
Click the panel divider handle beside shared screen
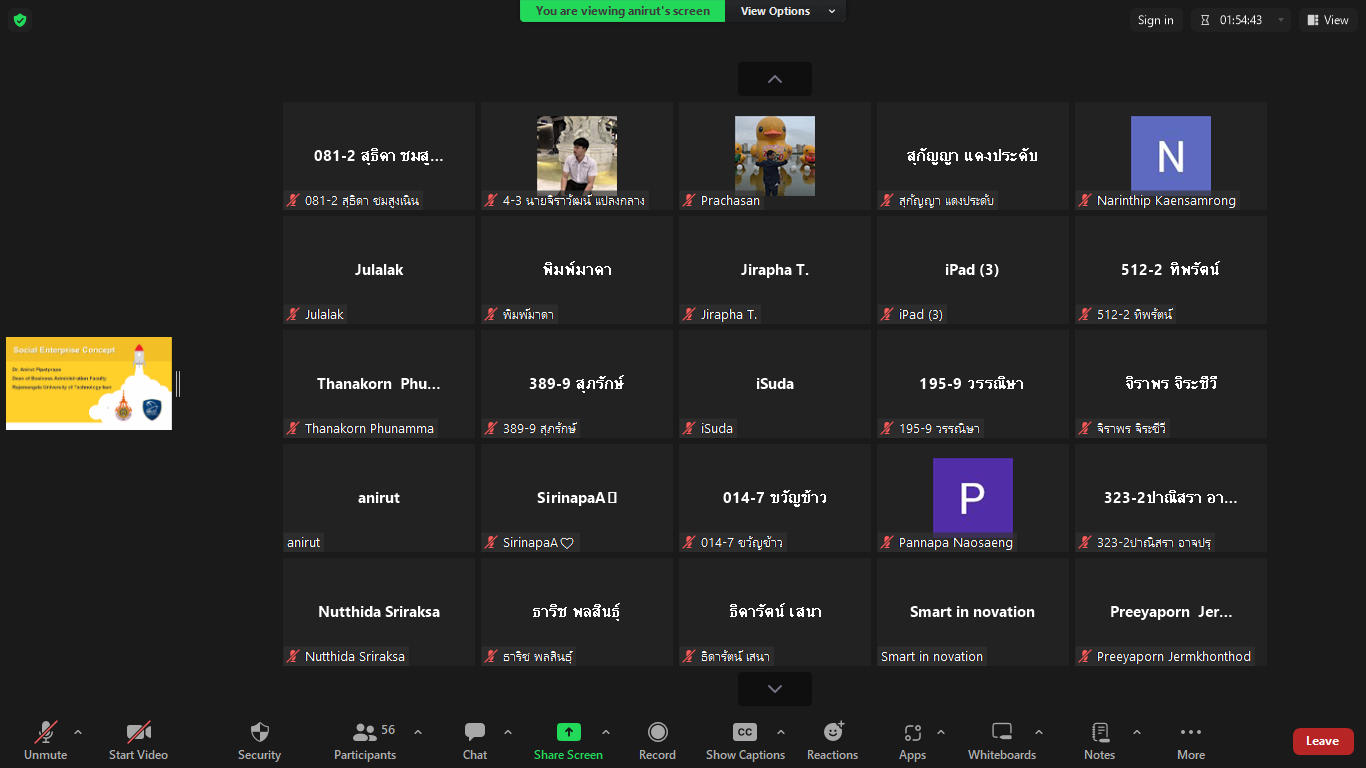[x=178, y=383]
